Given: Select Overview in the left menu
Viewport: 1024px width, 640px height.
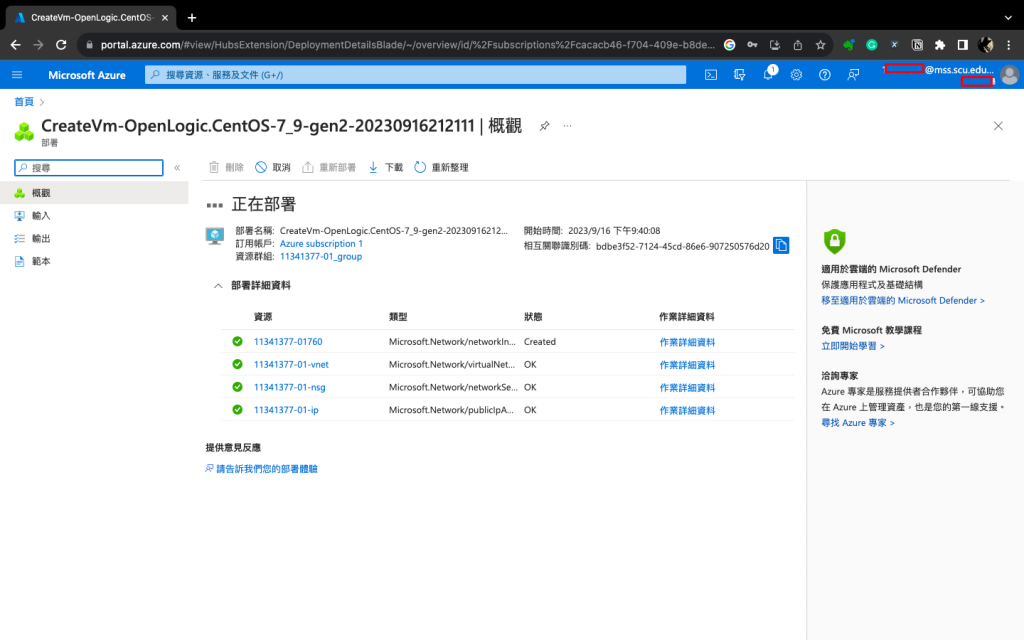Looking at the screenshot, I should 94,193.
